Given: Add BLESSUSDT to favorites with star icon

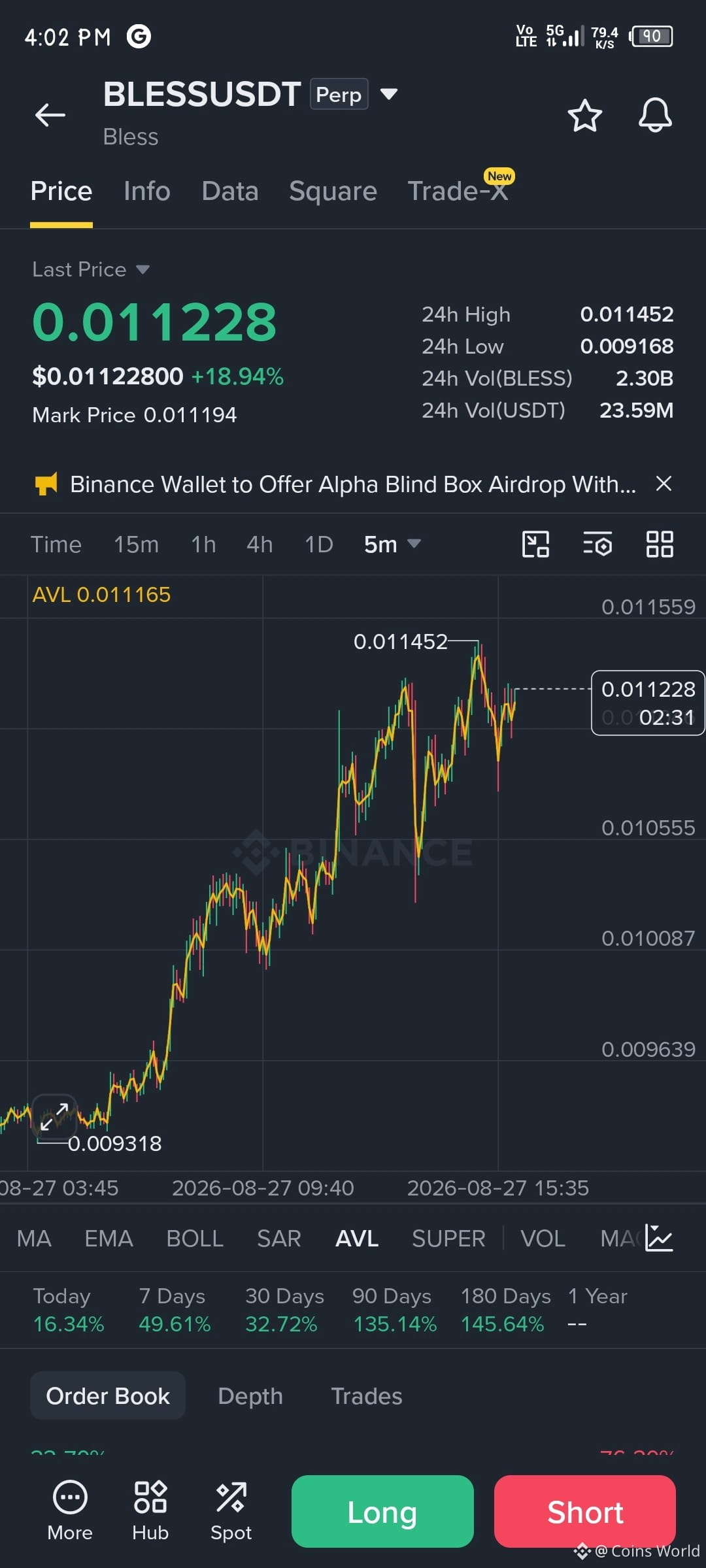Looking at the screenshot, I should 584,116.
